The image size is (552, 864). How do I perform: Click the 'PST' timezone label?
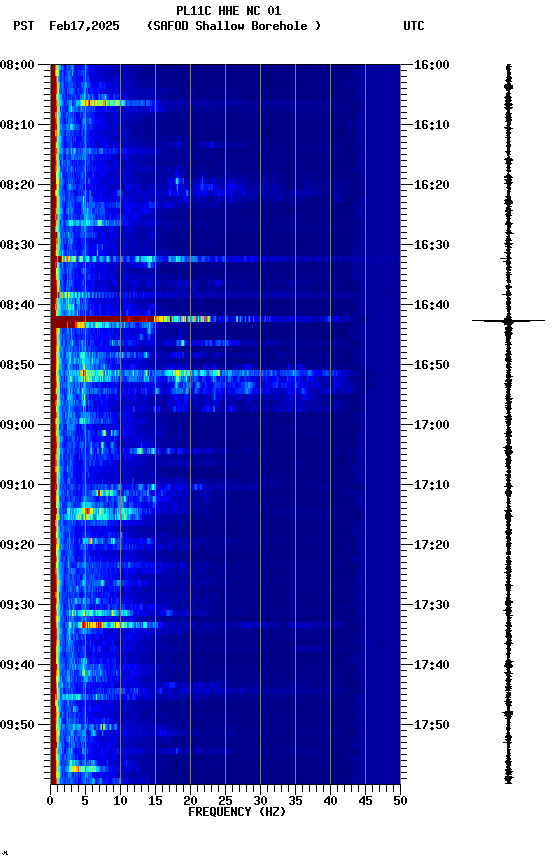pyautogui.click(x=24, y=26)
